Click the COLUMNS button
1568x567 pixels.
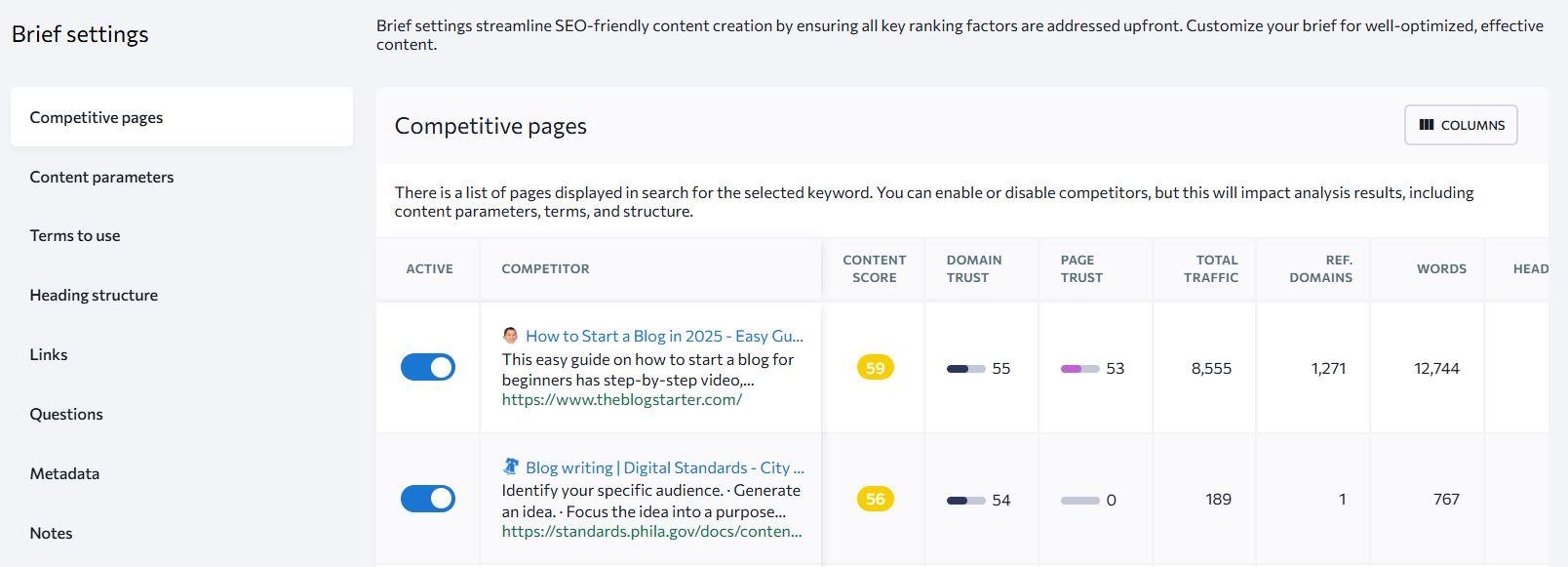coord(1461,125)
